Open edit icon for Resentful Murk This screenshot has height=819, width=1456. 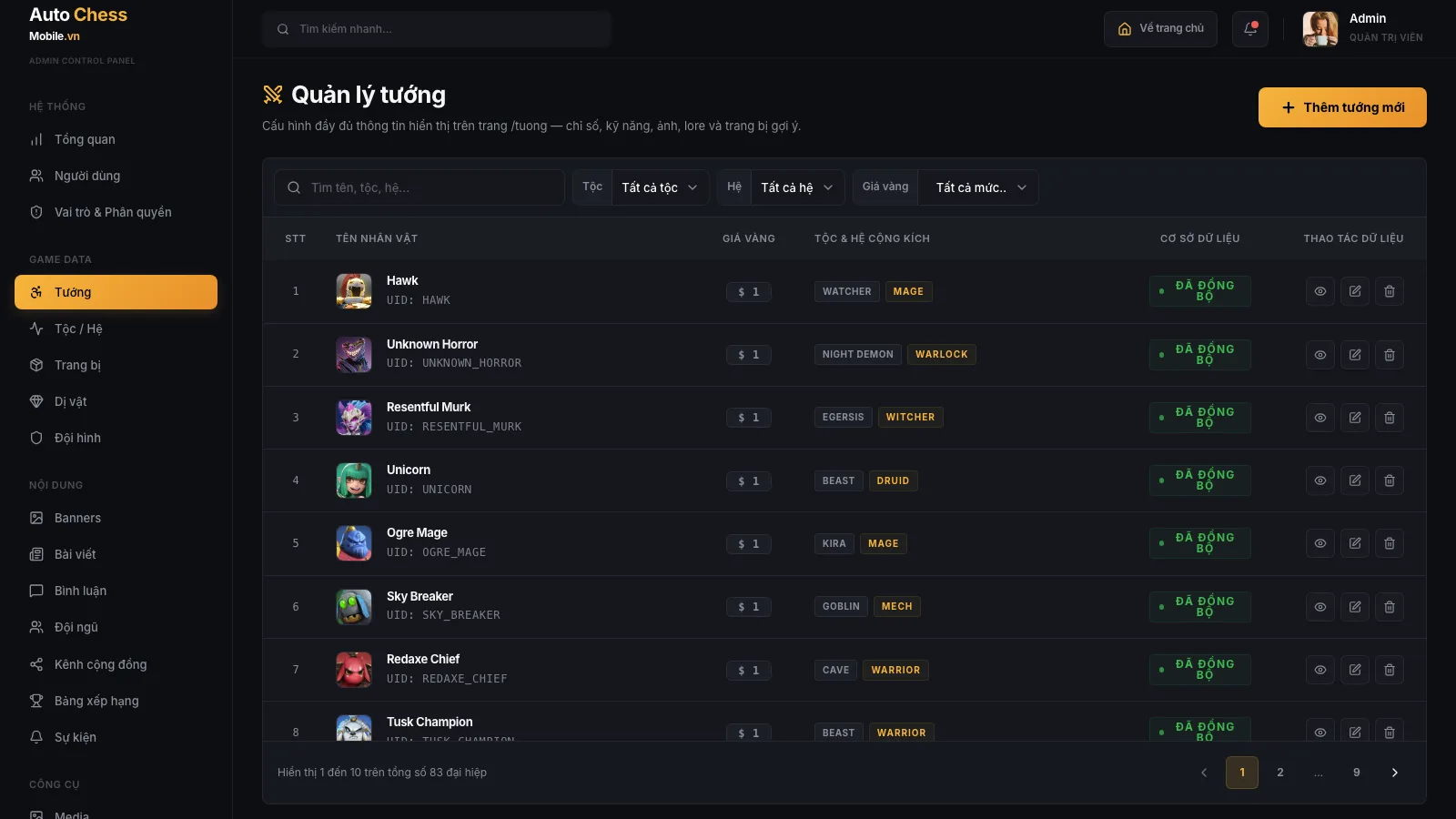coord(1355,418)
